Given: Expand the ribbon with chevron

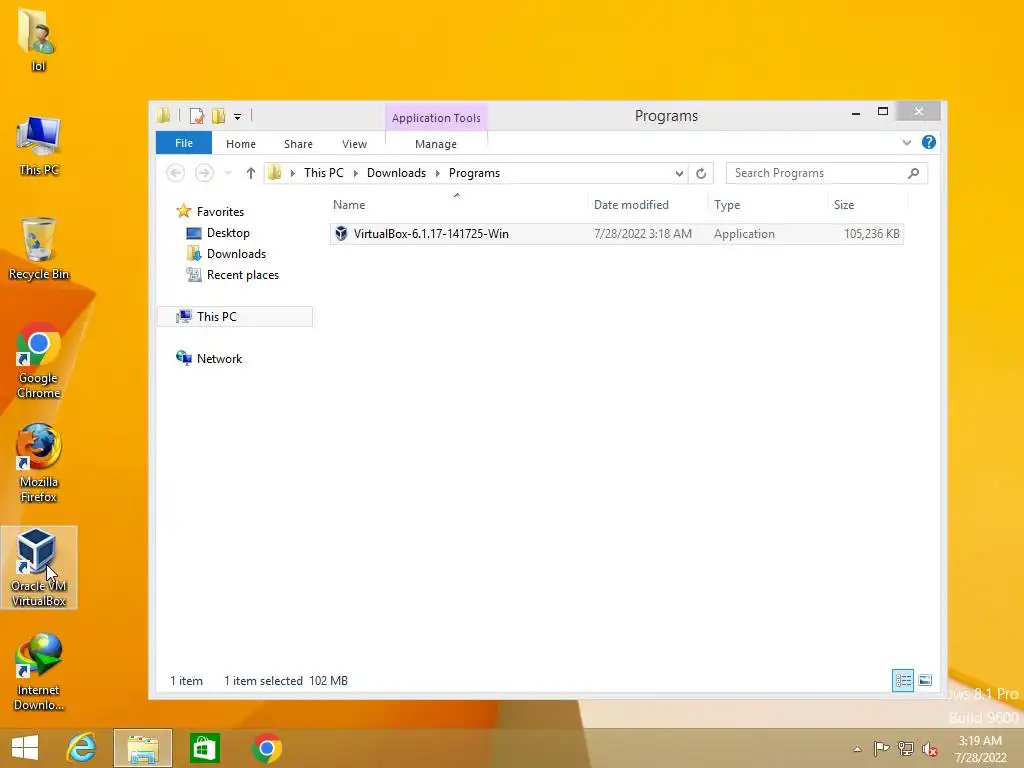Looking at the screenshot, I should [906, 142].
